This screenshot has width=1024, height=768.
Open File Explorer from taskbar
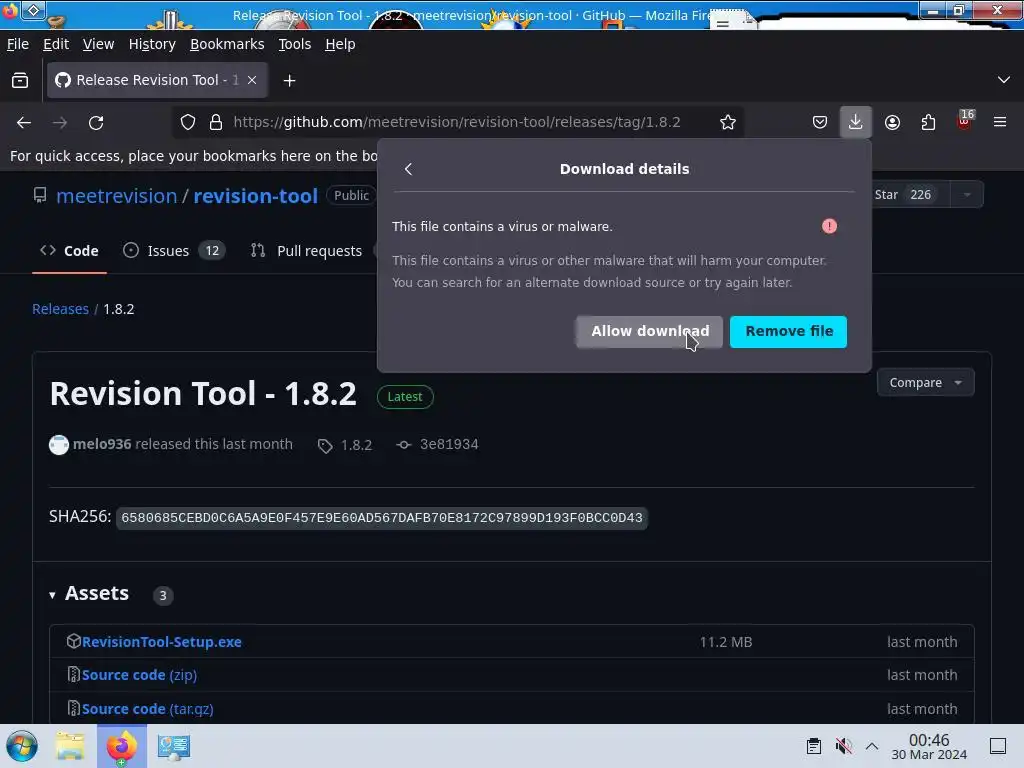[70, 746]
